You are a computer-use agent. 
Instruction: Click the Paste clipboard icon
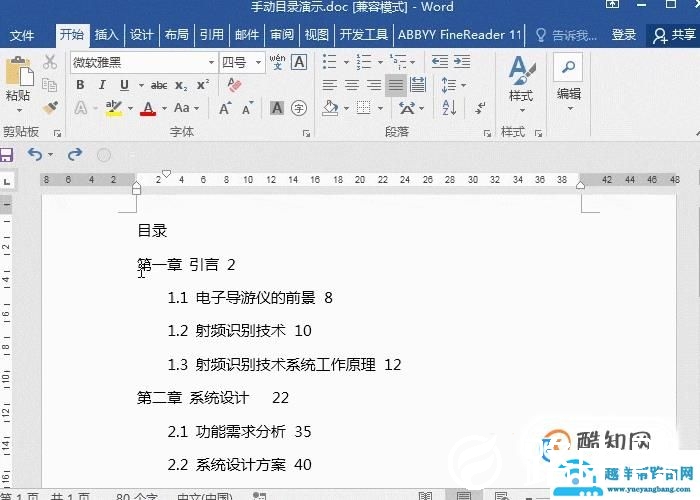point(19,71)
